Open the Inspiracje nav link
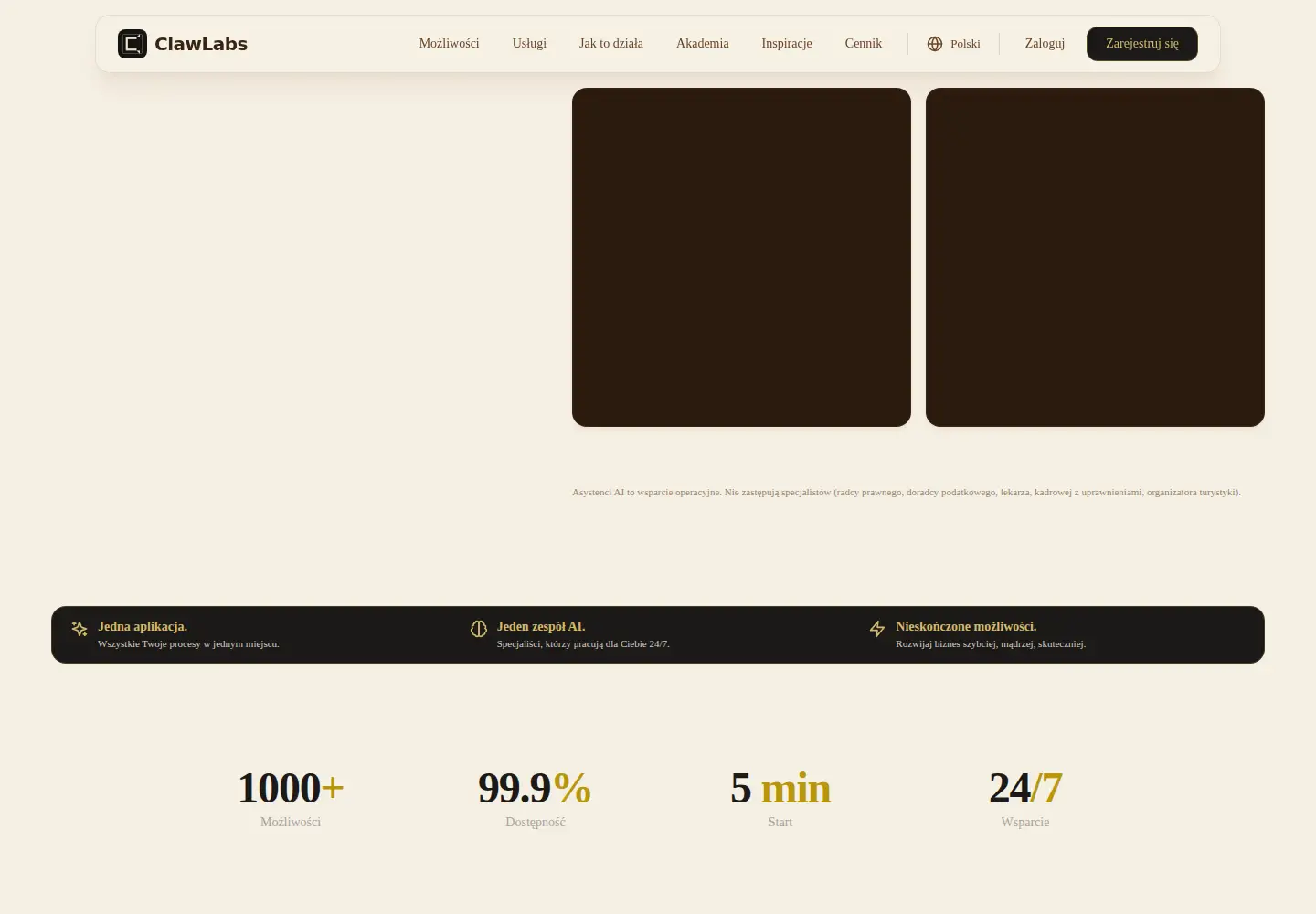The image size is (1316, 914). tap(787, 44)
